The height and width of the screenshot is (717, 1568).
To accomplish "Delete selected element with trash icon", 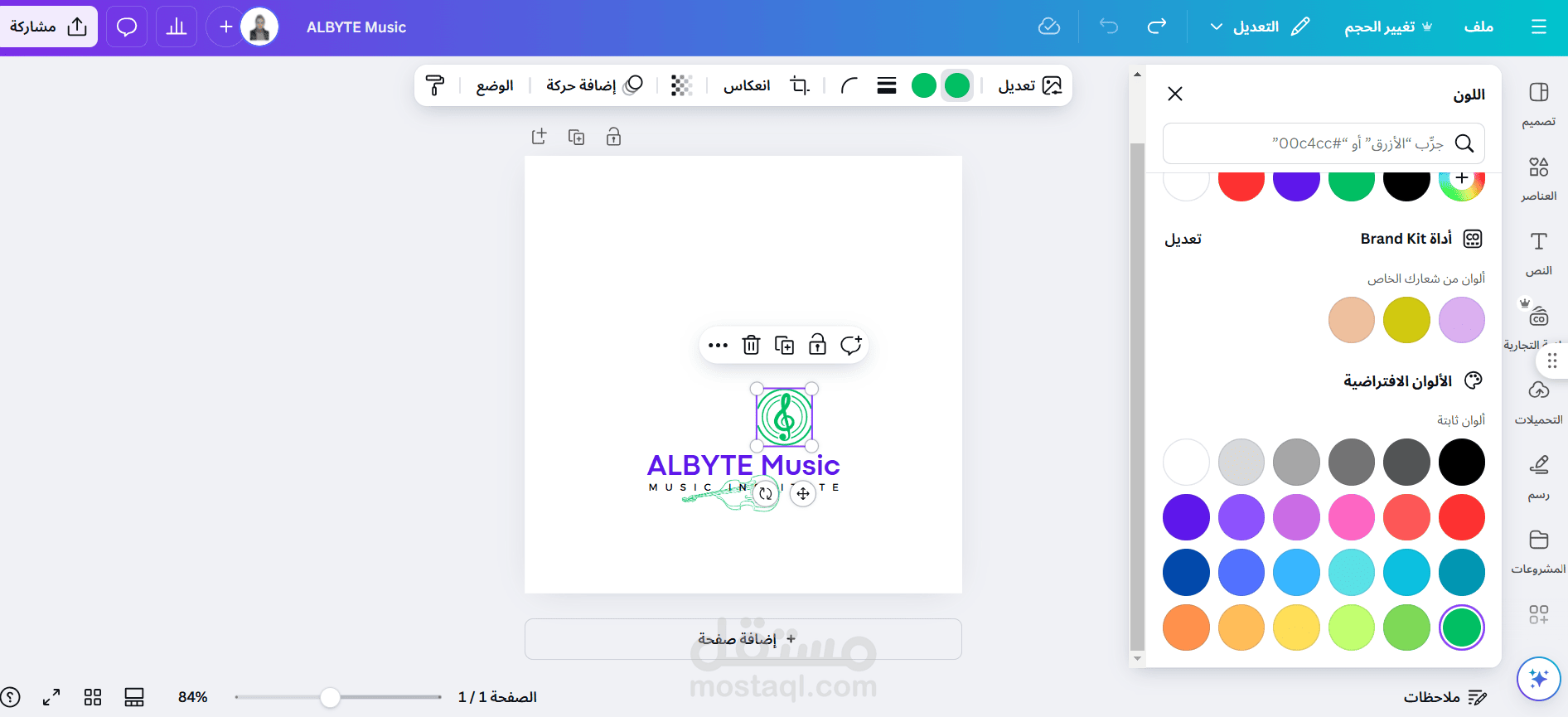I will pos(751,345).
